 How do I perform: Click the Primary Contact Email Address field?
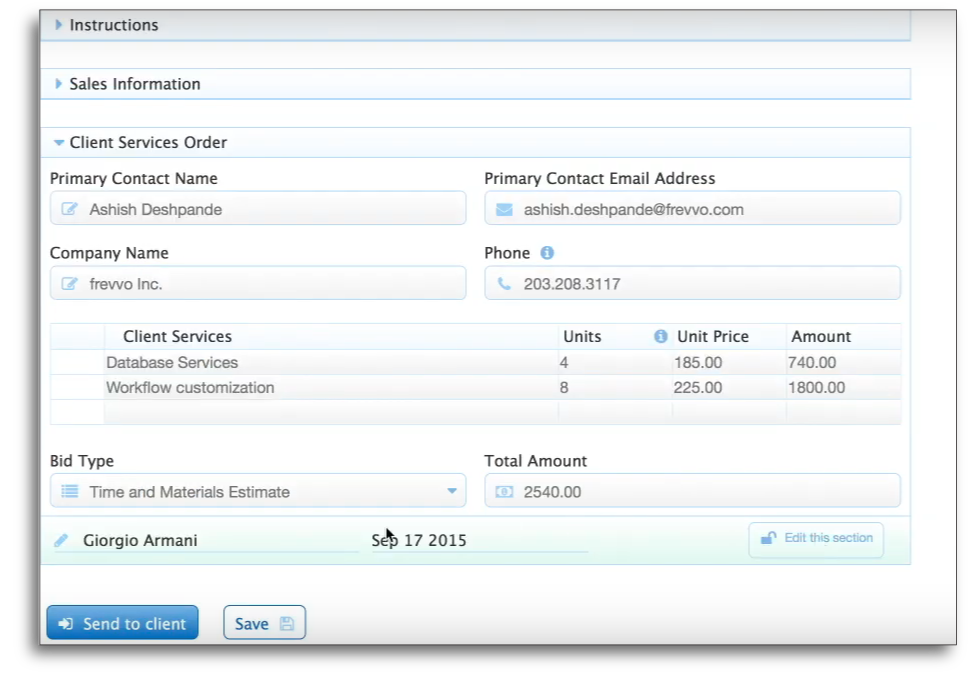click(x=692, y=208)
